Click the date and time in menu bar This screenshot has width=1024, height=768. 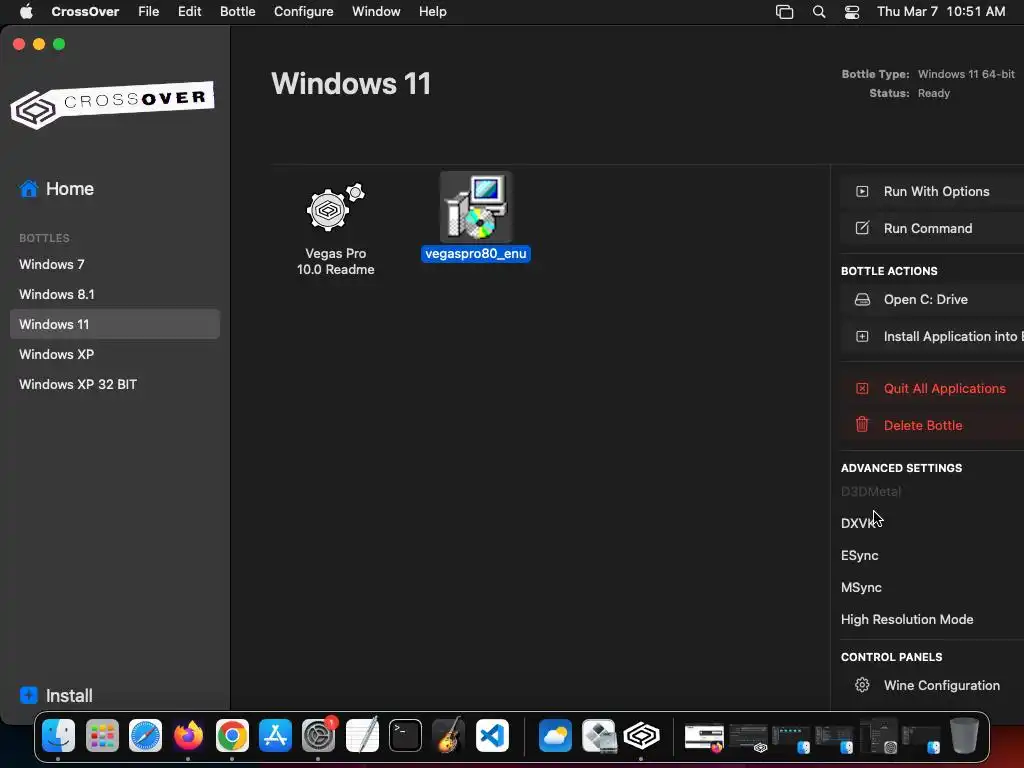941,12
